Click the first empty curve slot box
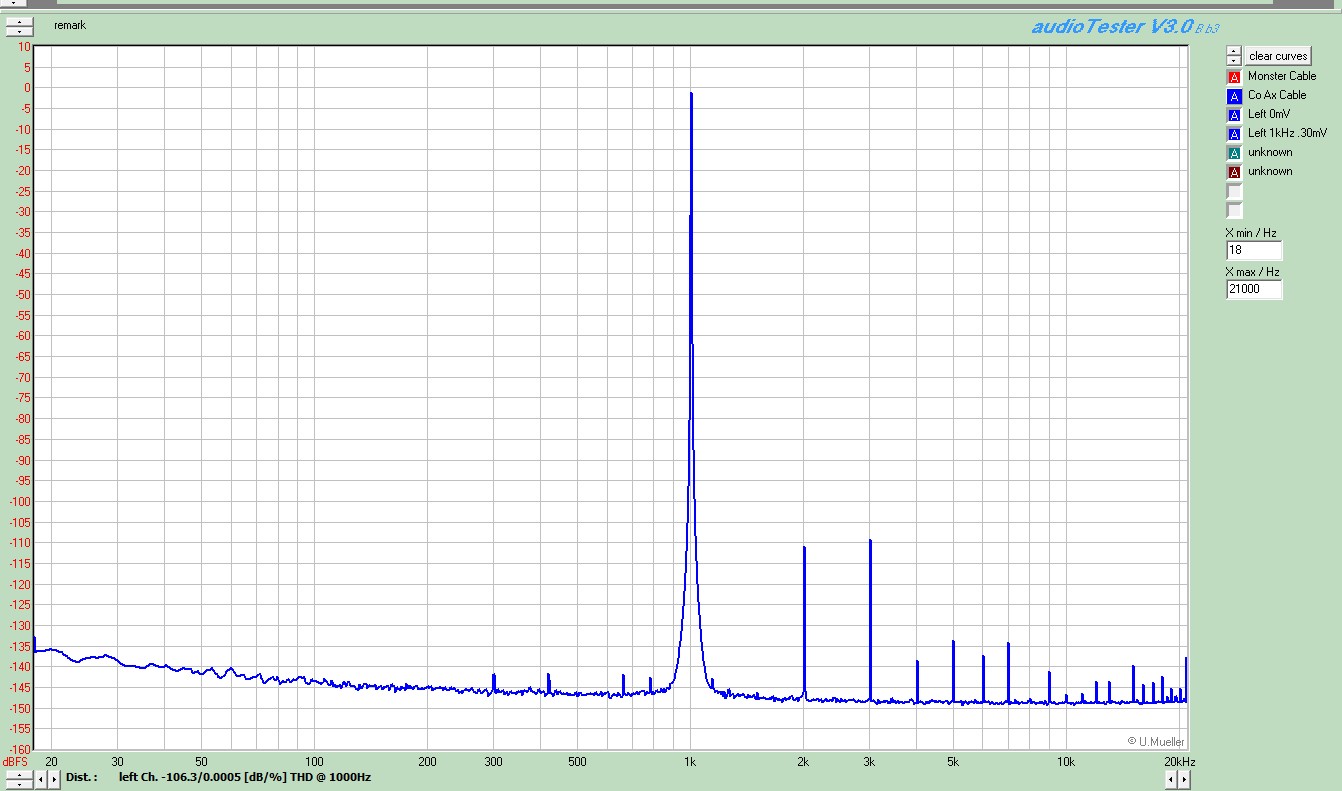The width and height of the screenshot is (1342, 791). 1234,191
